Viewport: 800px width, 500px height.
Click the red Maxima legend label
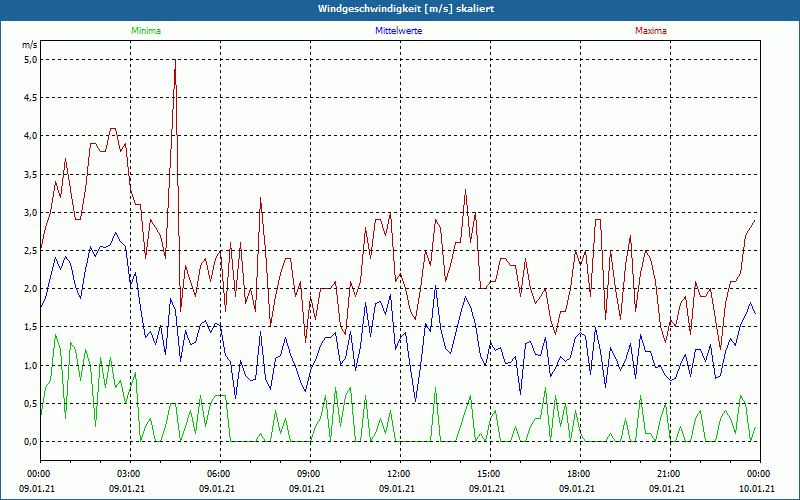[651, 31]
